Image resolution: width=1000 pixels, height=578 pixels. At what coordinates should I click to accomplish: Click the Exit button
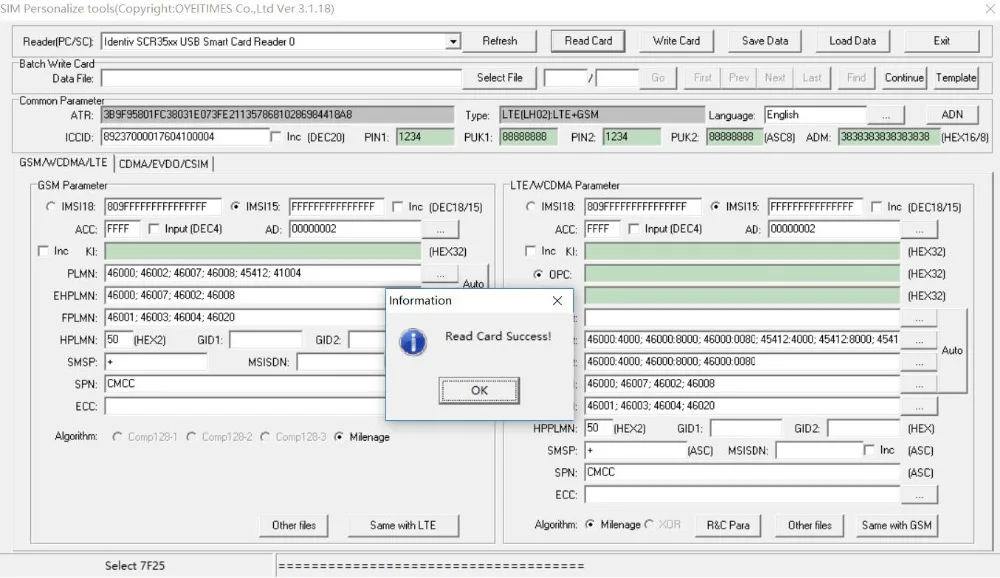pyautogui.click(x=941, y=41)
